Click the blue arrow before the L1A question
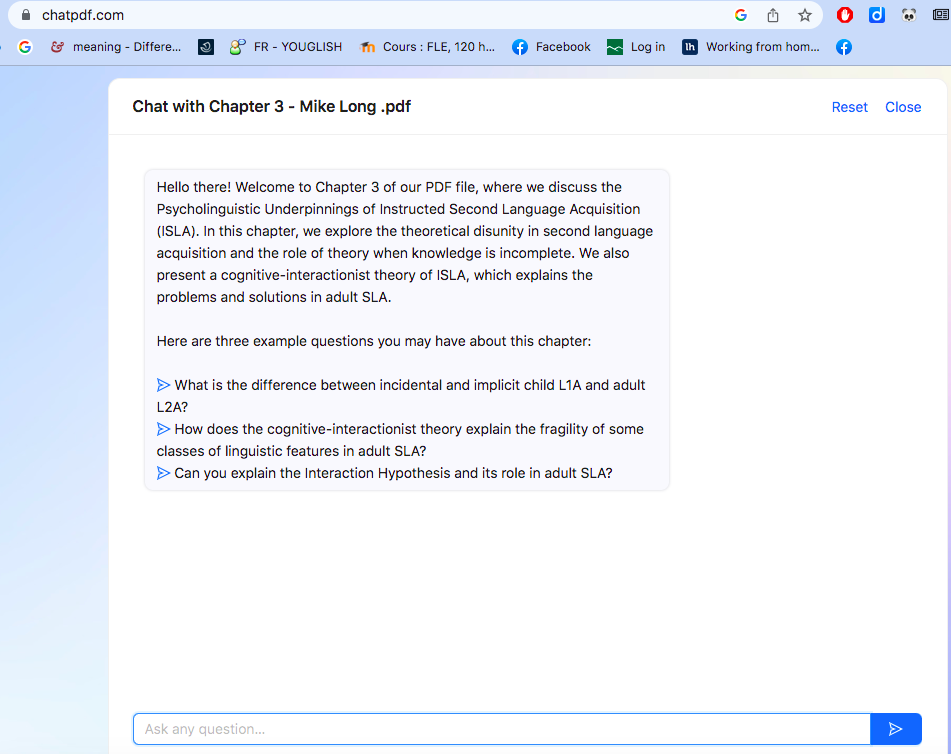The height and width of the screenshot is (754, 951). (163, 385)
